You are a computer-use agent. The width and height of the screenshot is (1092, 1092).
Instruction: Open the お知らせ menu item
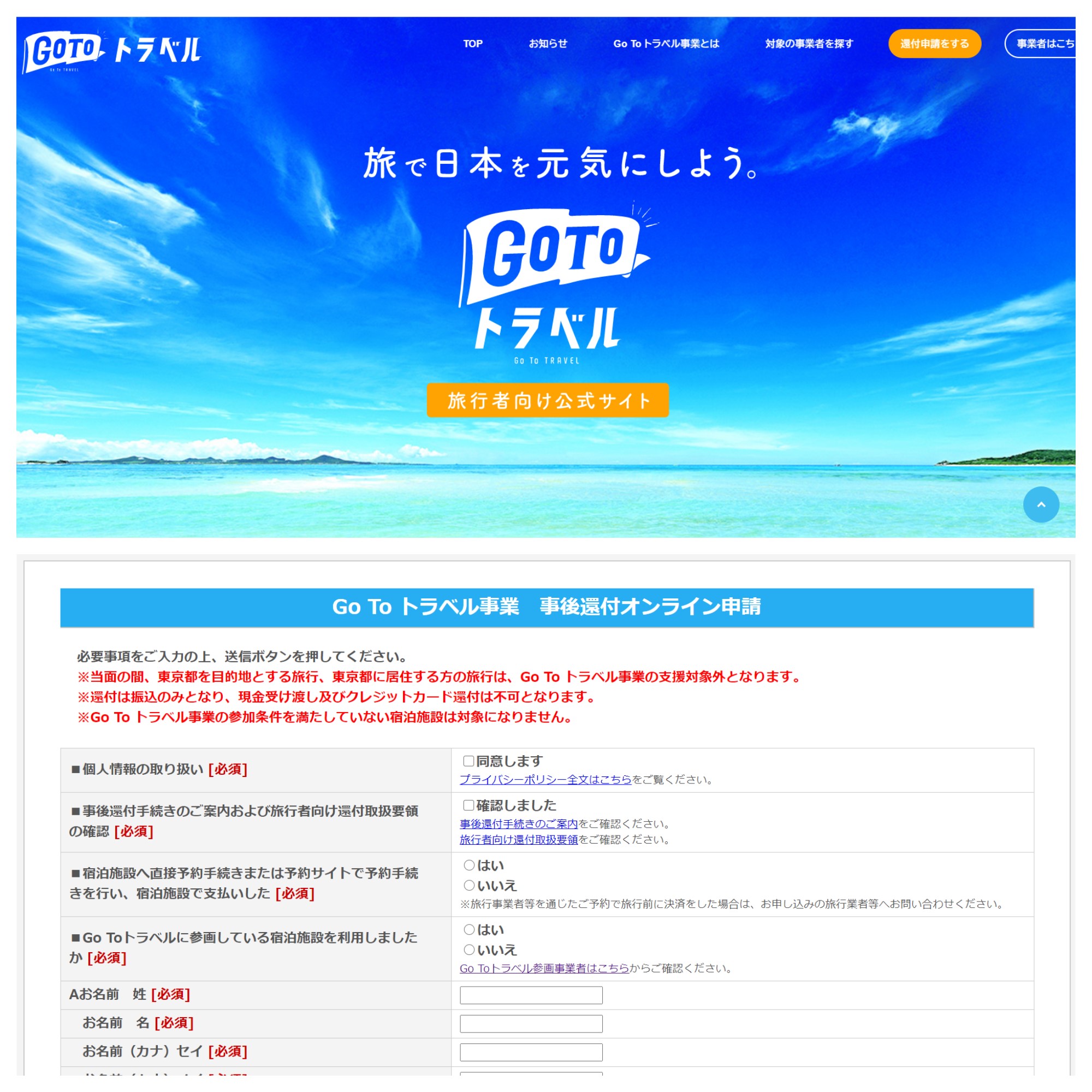[x=548, y=44]
